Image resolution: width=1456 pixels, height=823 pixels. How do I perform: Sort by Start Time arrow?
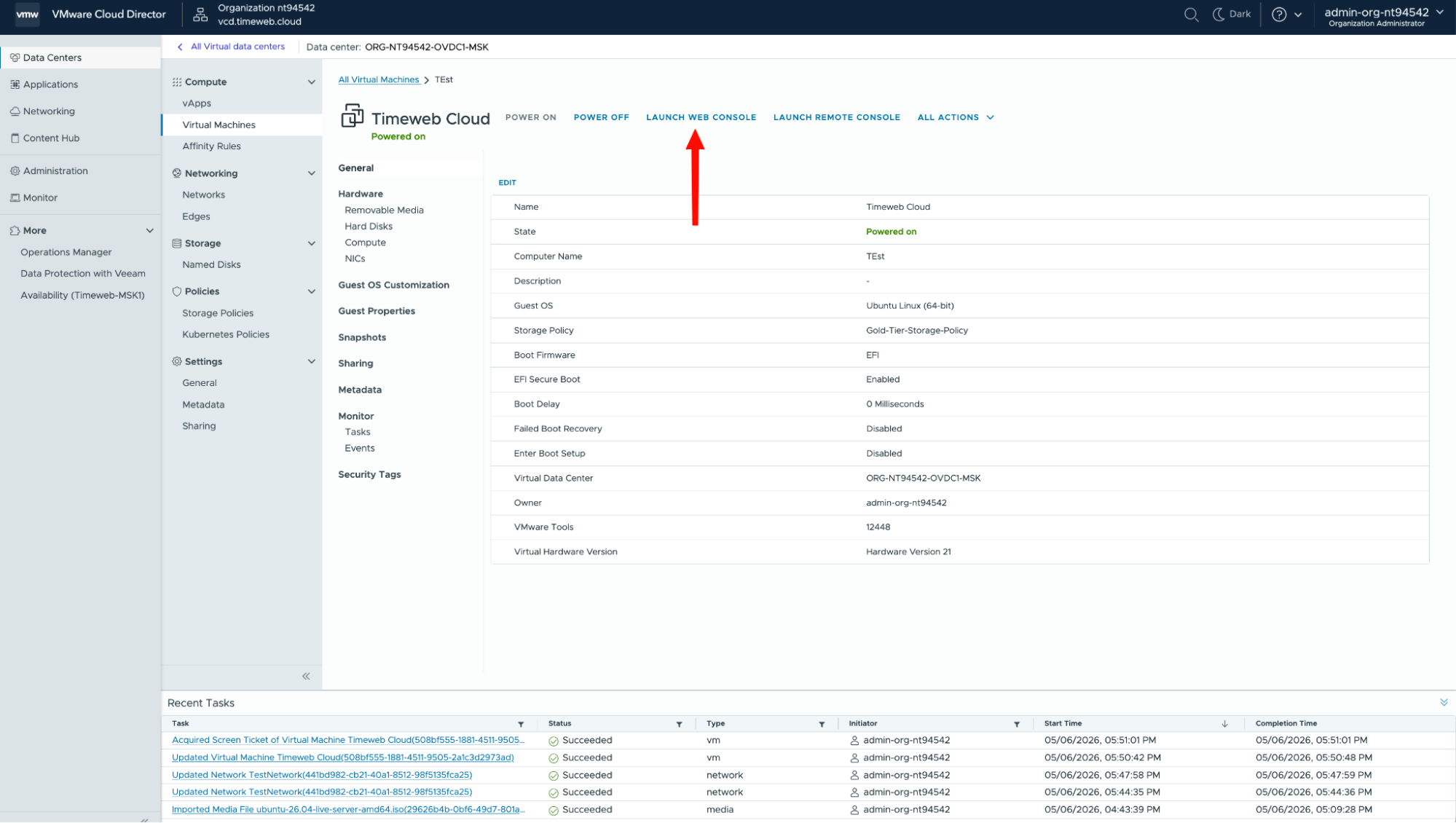(1224, 724)
